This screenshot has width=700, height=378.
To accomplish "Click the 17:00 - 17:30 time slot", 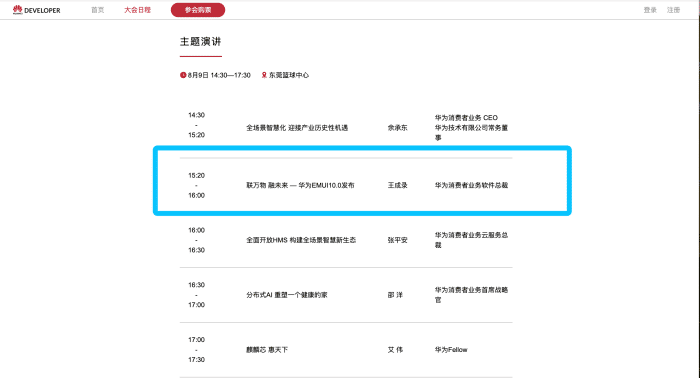I will pyautogui.click(x=196, y=349).
